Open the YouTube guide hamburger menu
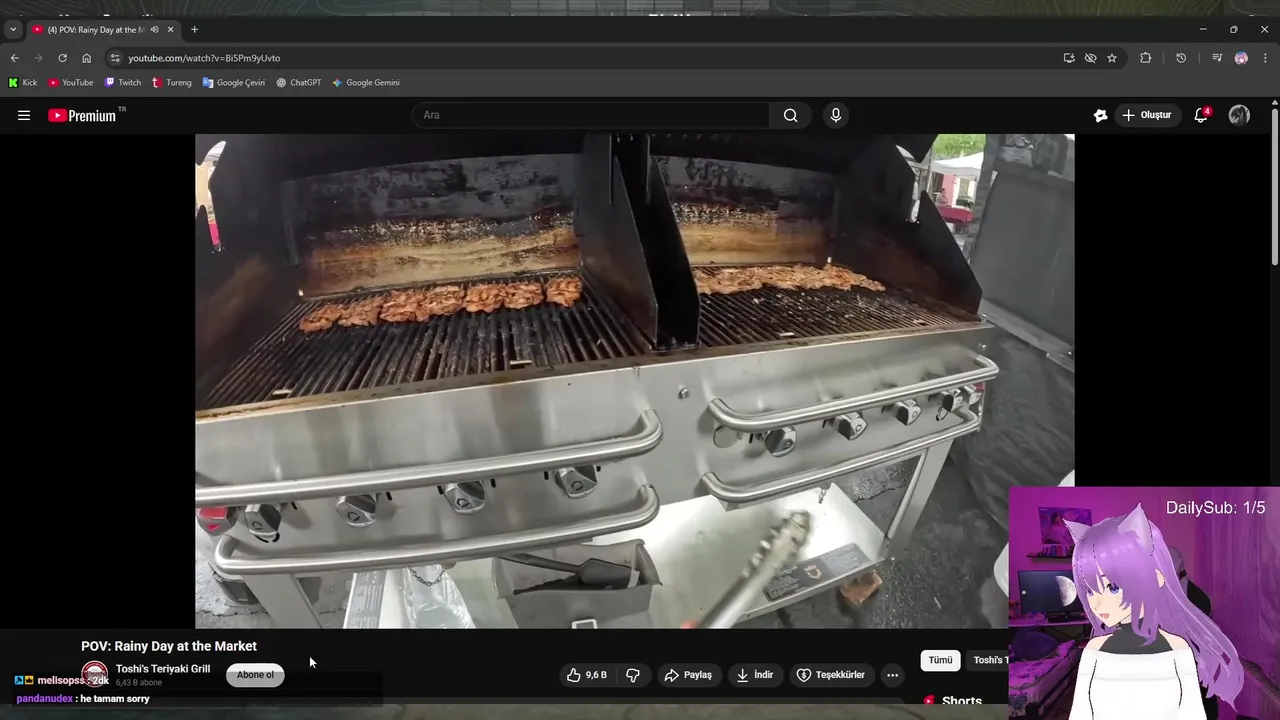Viewport: 1280px width, 720px height. click(x=24, y=115)
